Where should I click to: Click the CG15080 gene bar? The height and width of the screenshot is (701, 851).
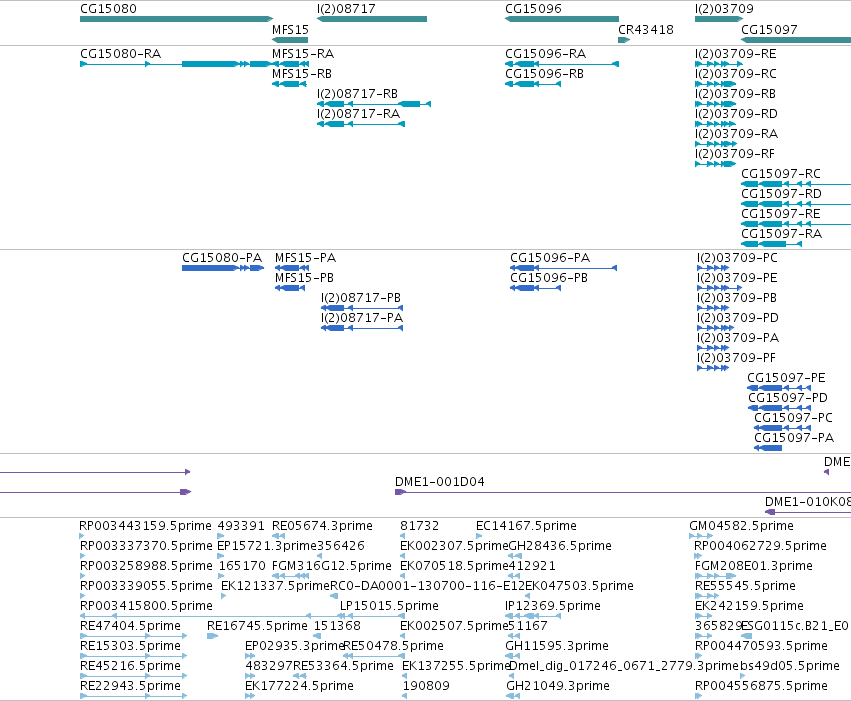tap(176, 19)
